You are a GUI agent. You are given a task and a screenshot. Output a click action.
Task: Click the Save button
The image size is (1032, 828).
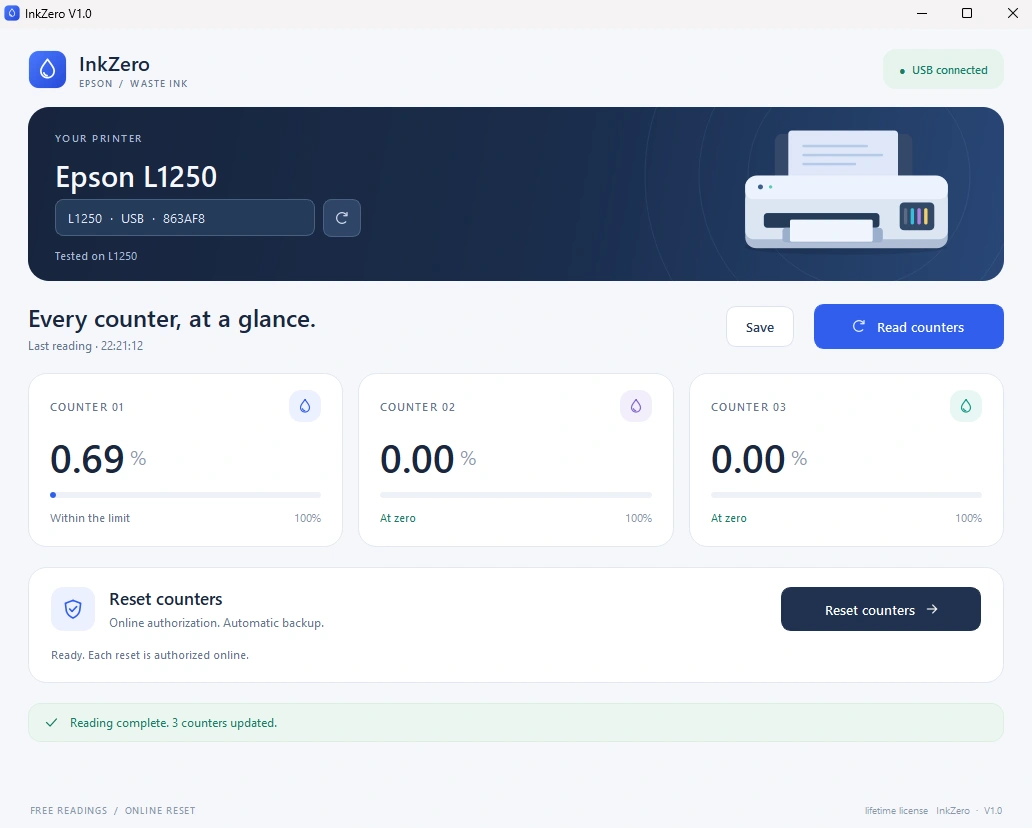point(760,327)
